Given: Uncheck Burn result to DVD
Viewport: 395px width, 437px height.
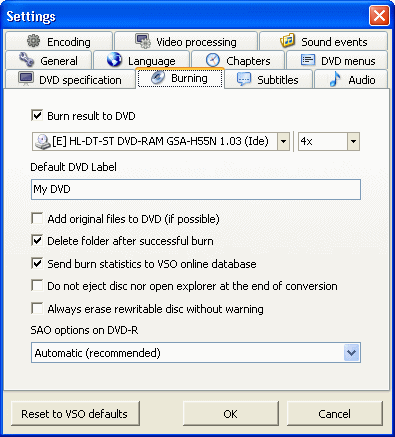Looking at the screenshot, I should pos(37,115).
